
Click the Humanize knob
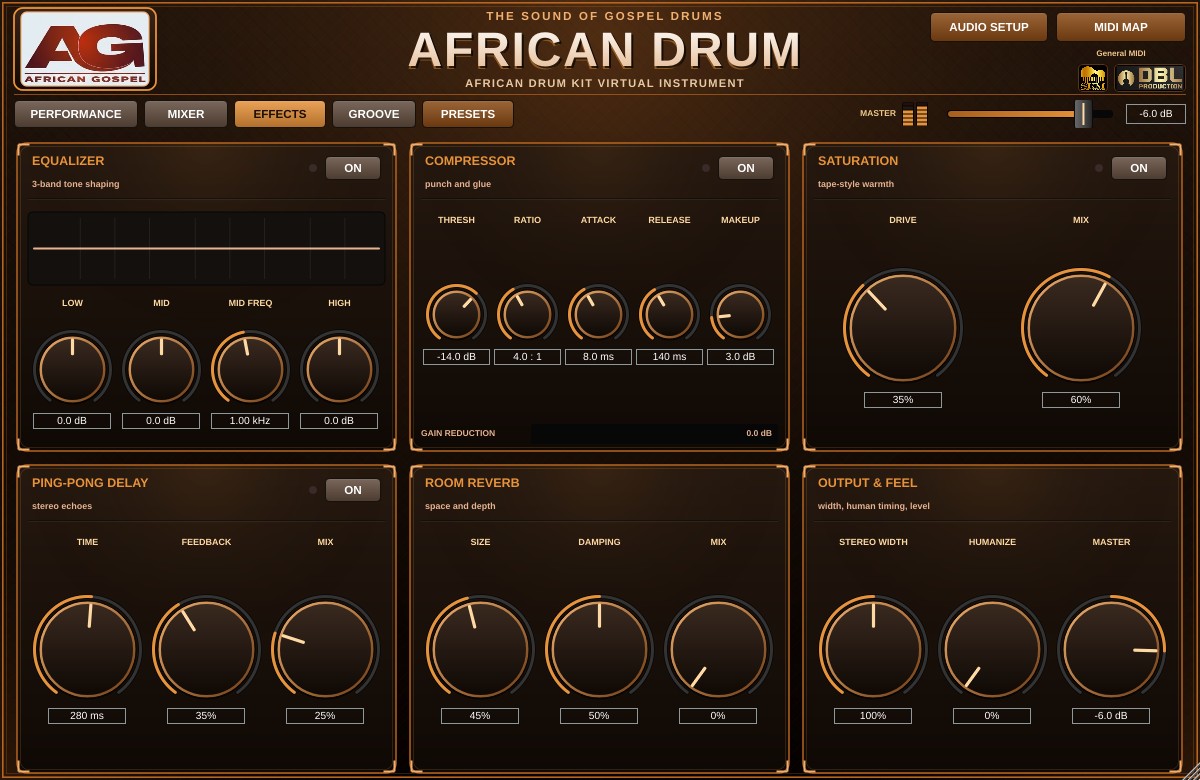coord(992,649)
